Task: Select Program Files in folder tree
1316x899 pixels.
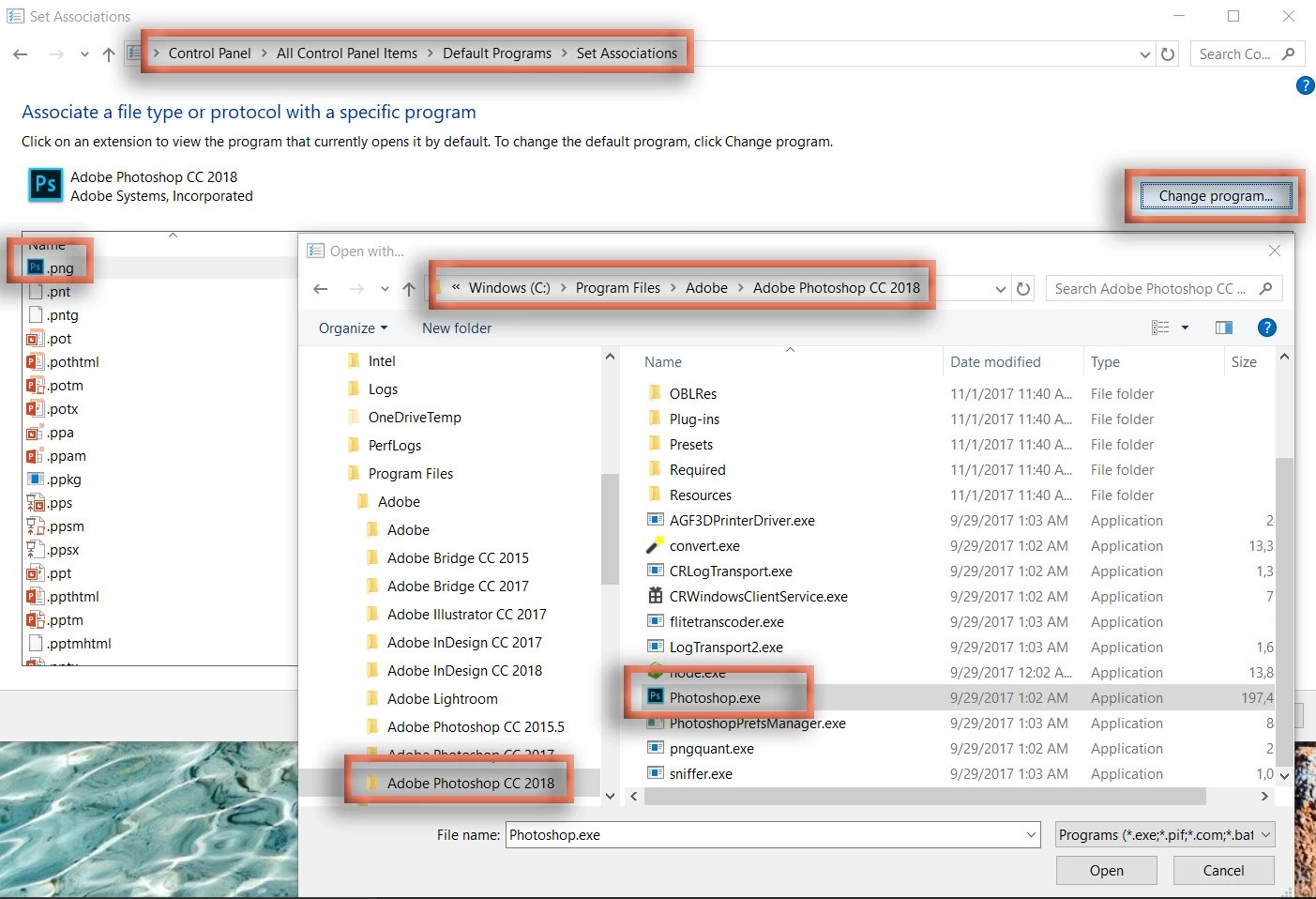Action: coord(410,473)
